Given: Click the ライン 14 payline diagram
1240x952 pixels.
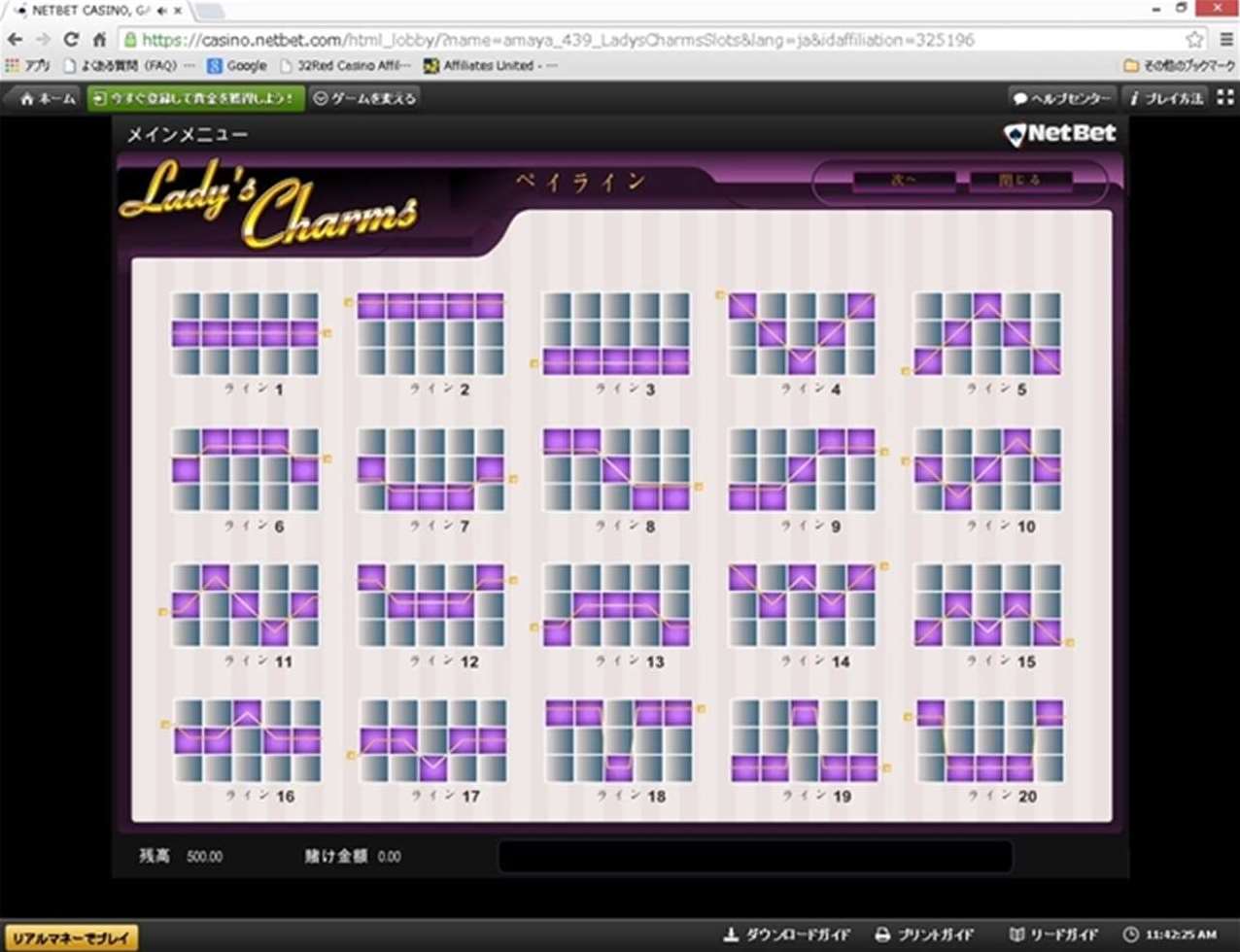Looking at the screenshot, I should click(x=802, y=605).
